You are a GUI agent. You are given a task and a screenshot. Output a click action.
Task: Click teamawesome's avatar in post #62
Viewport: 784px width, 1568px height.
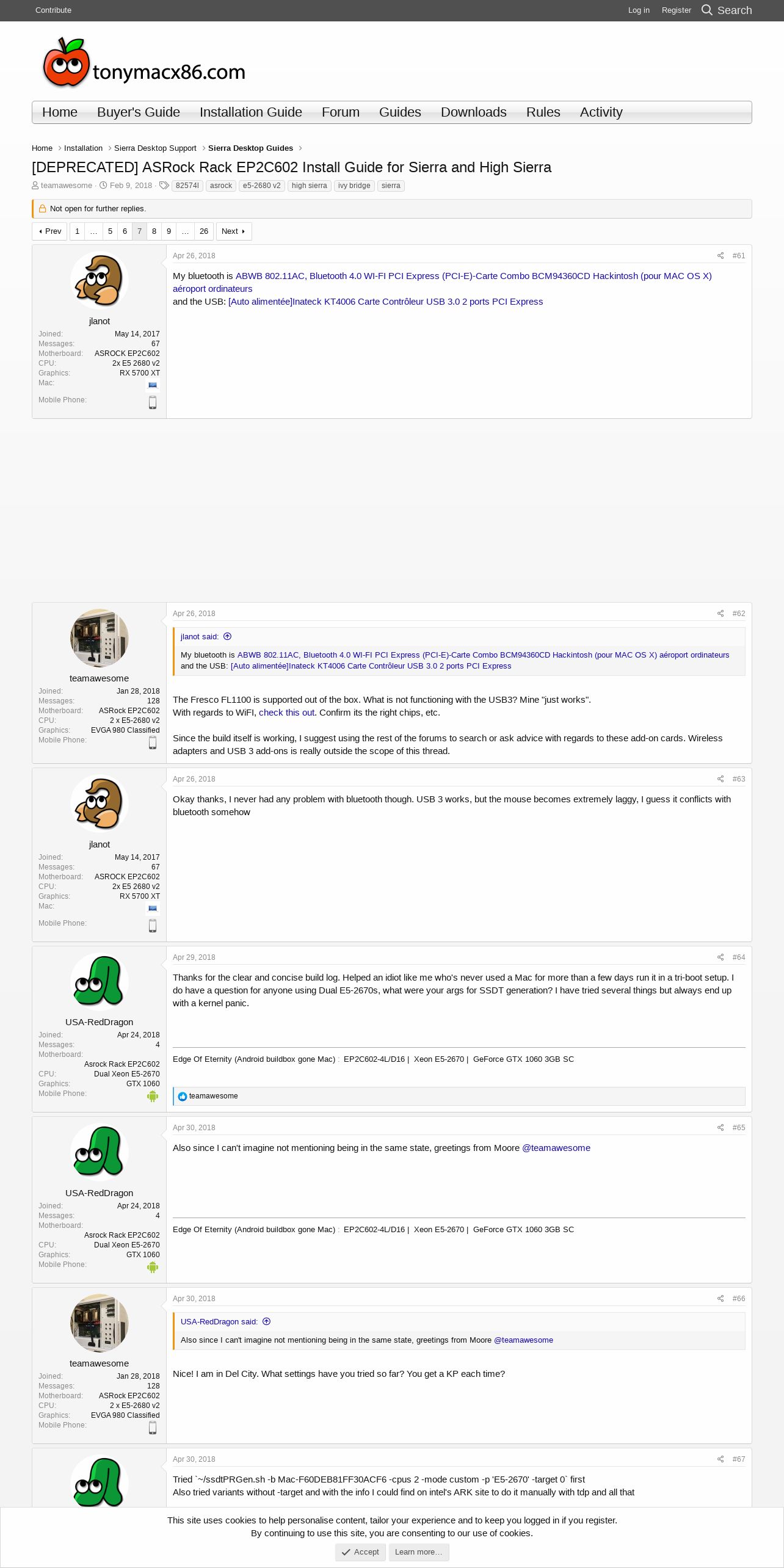click(100, 638)
